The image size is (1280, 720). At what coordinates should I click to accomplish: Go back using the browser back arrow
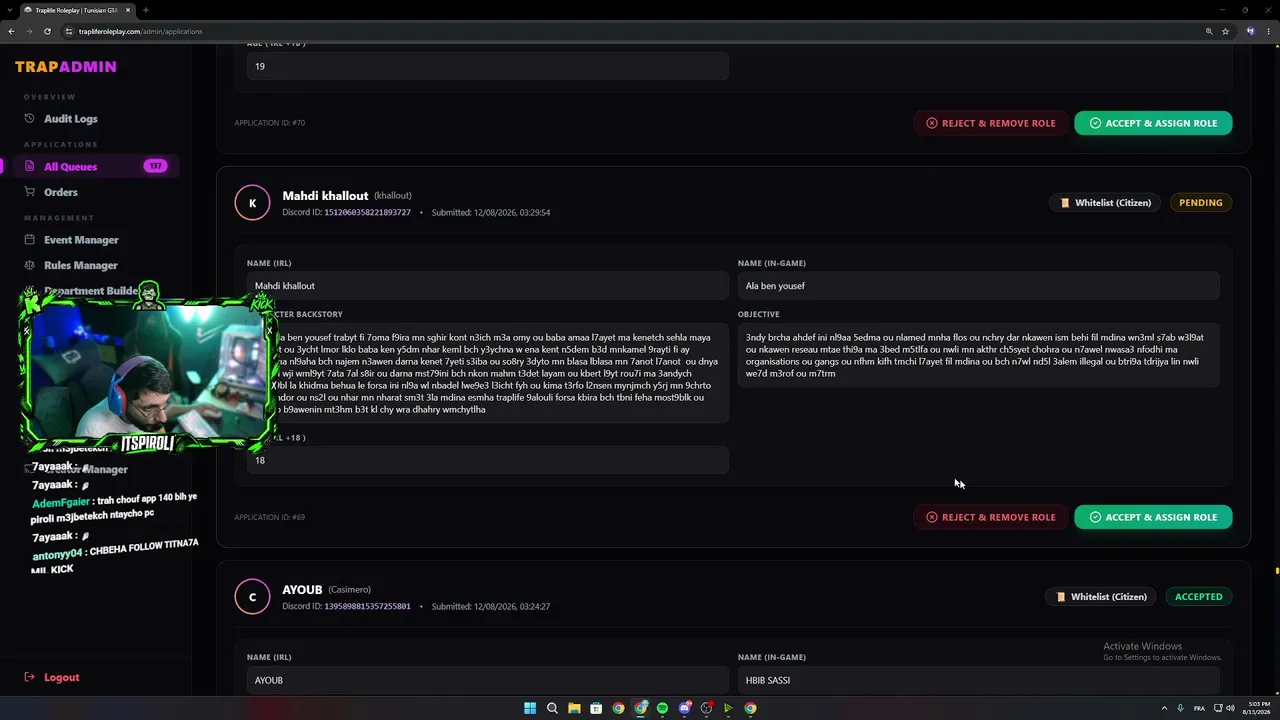click(x=11, y=31)
